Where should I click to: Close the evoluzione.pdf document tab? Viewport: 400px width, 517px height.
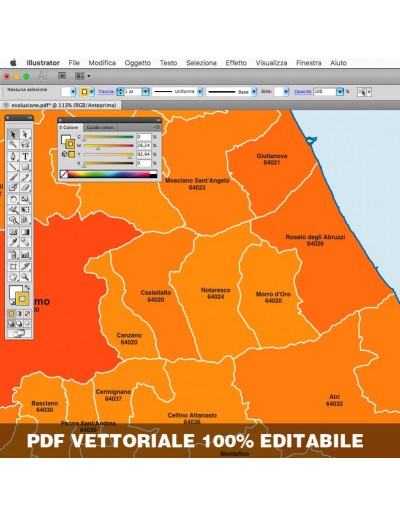[6, 105]
